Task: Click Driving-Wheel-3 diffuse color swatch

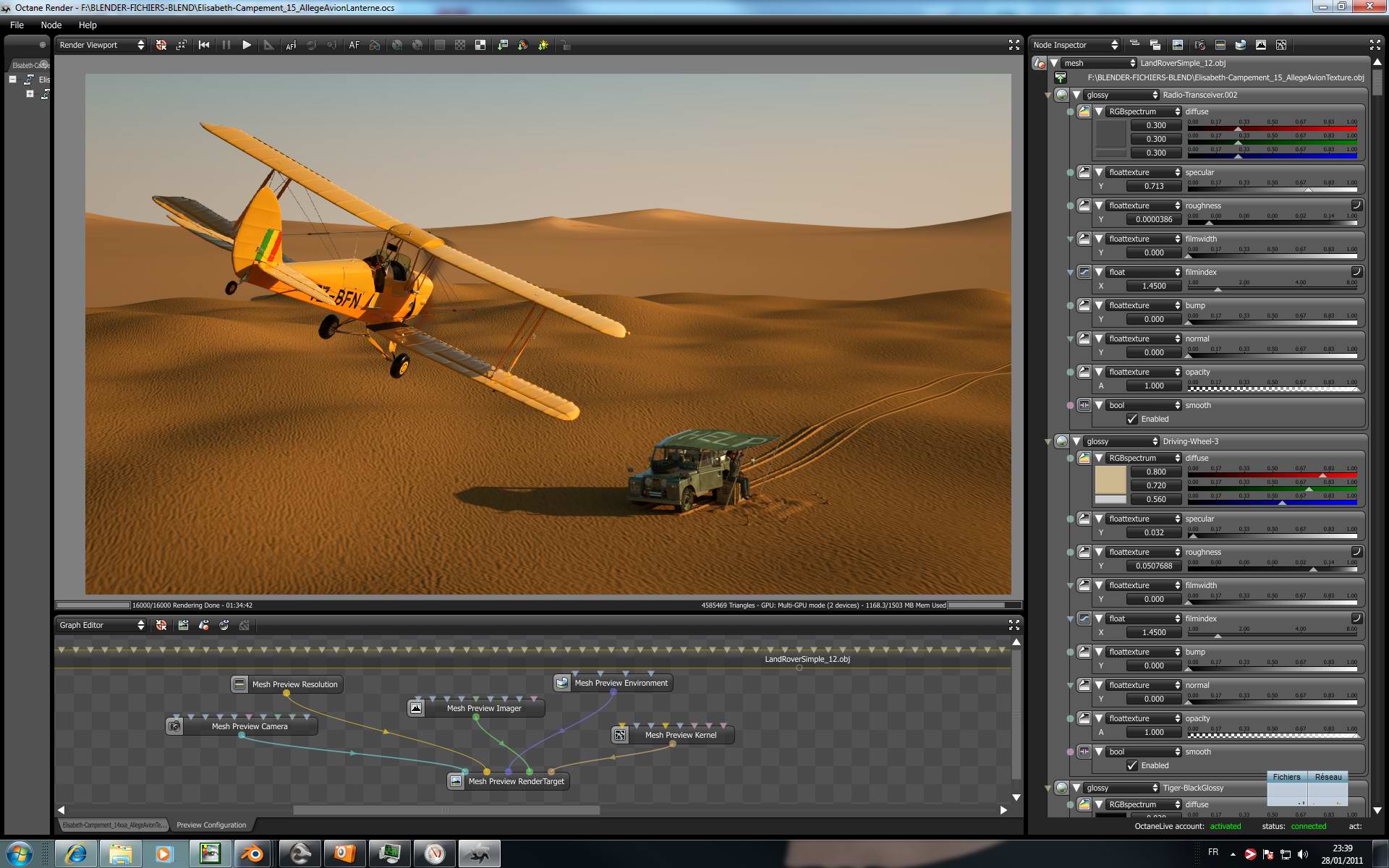Action: click(x=1110, y=480)
